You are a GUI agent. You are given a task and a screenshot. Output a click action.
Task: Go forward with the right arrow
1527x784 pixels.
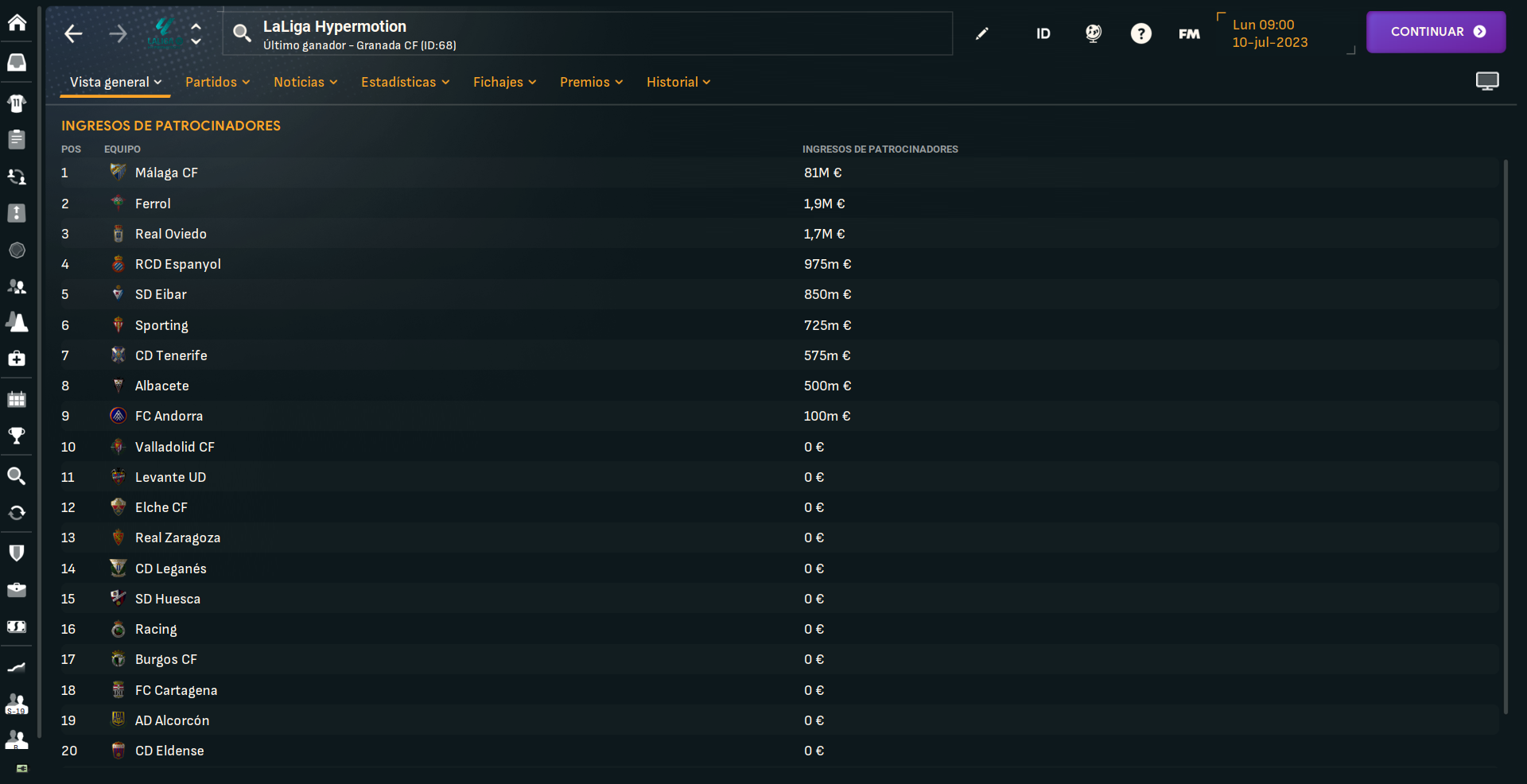118,33
